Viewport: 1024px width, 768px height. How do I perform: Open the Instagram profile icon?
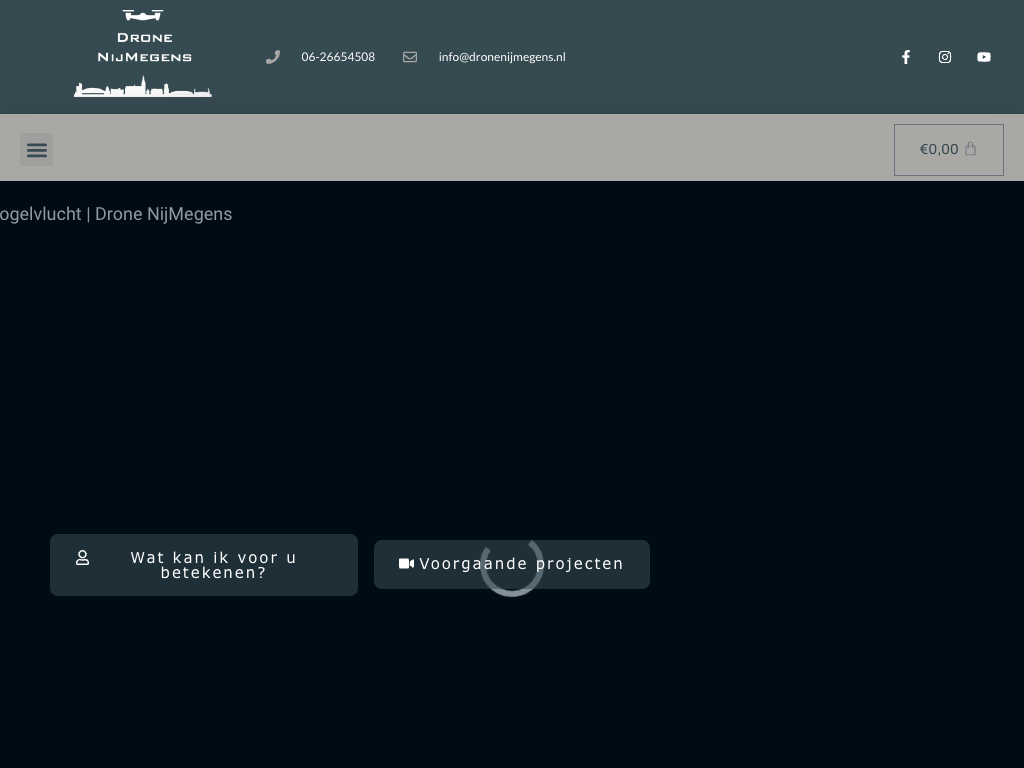[945, 57]
